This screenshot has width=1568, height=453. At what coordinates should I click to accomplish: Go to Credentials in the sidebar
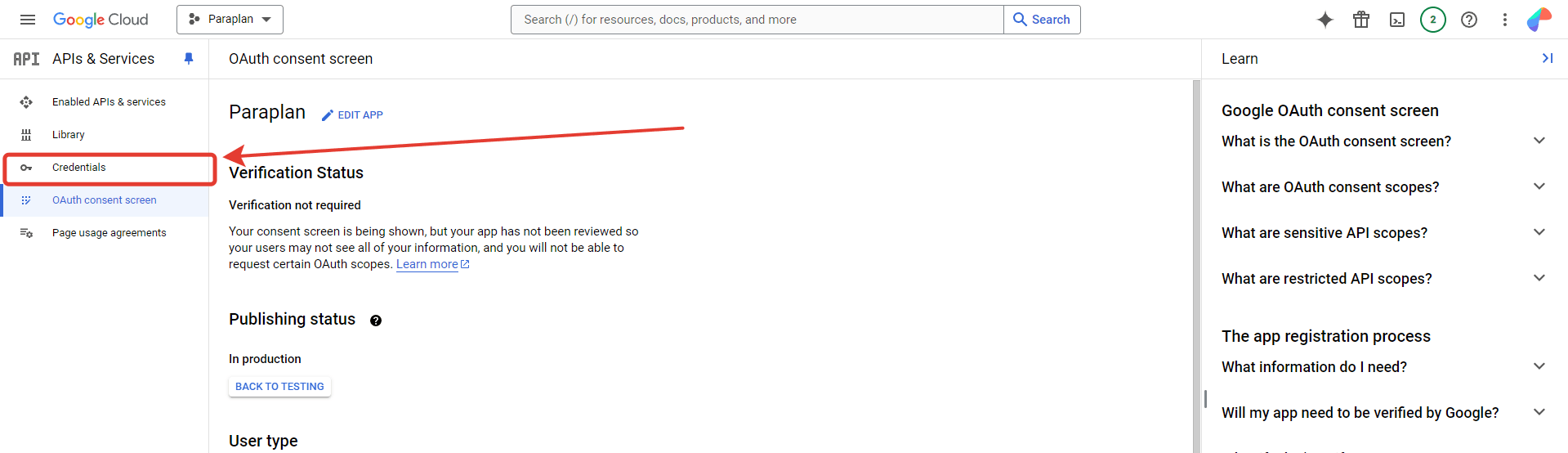79,168
